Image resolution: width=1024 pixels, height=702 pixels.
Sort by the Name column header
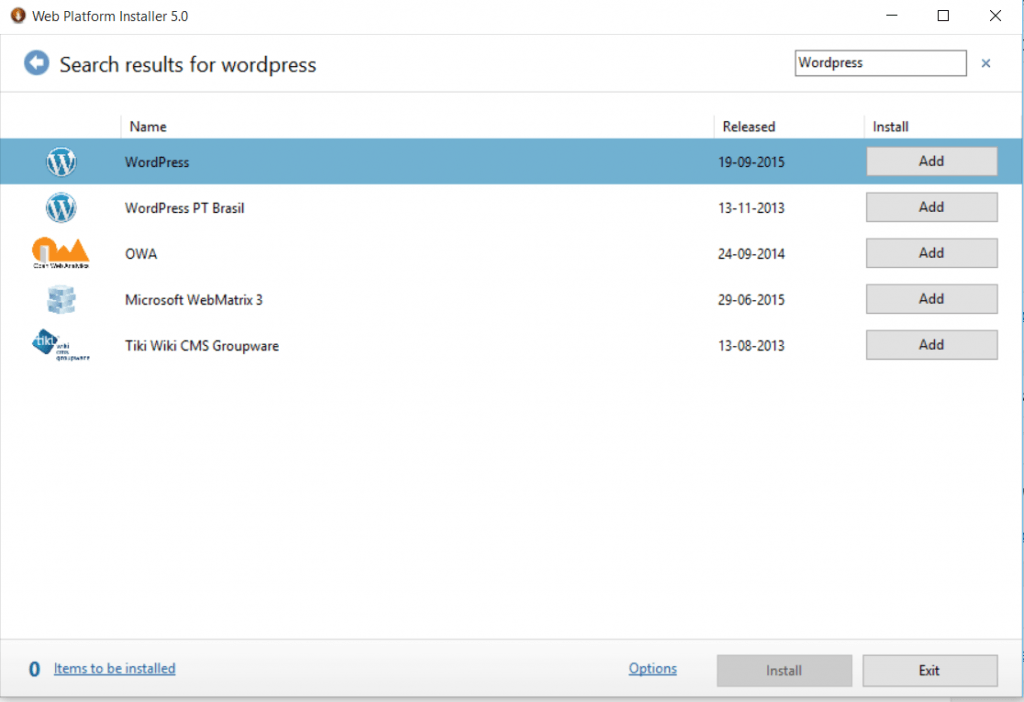[148, 127]
